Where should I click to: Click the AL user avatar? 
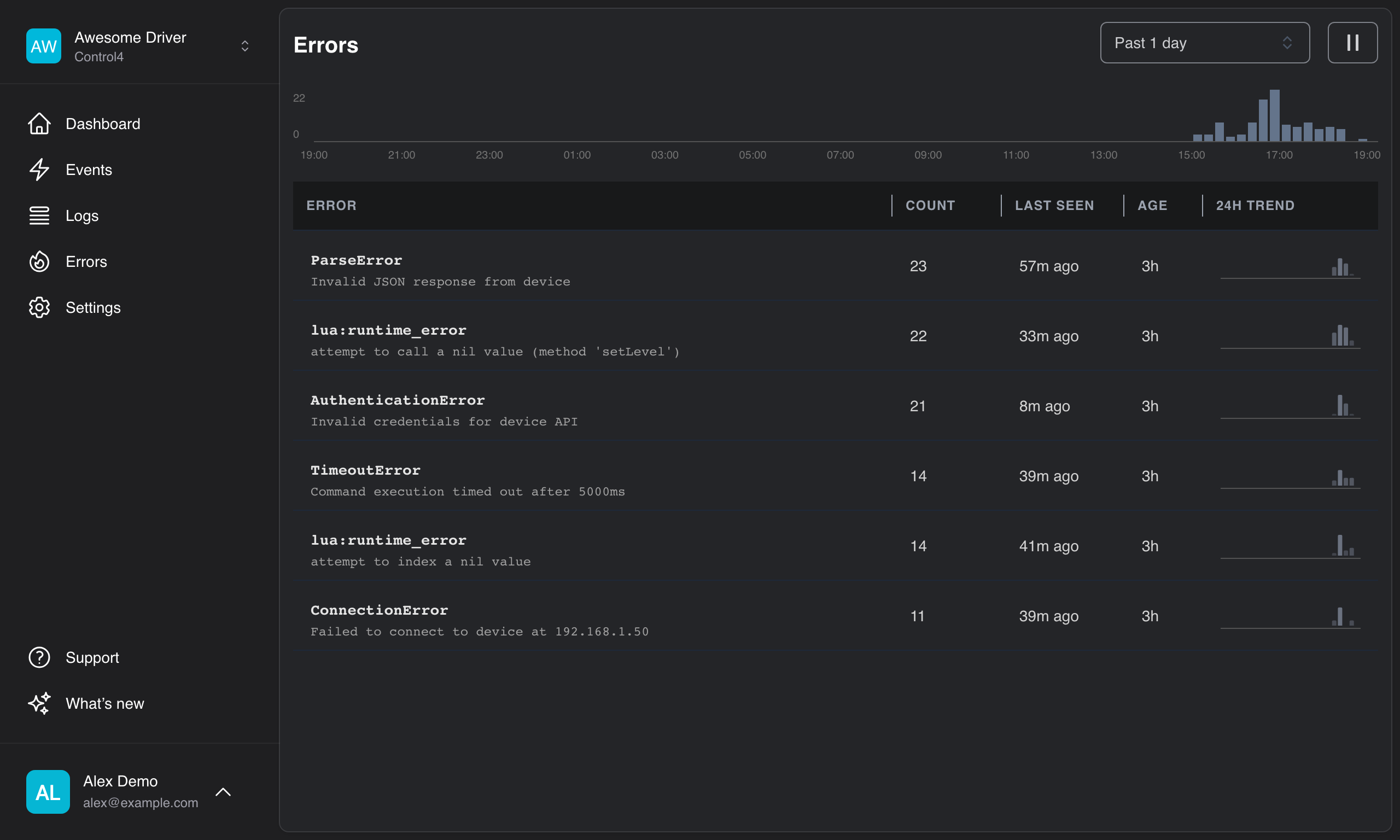[x=48, y=791]
